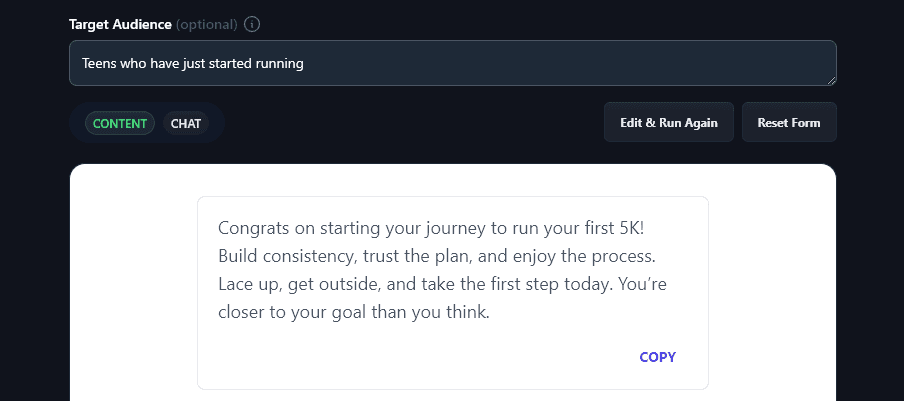Click the word 'Teens' in the audience field
The width and height of the screenshot is (904, 401).
99,64
